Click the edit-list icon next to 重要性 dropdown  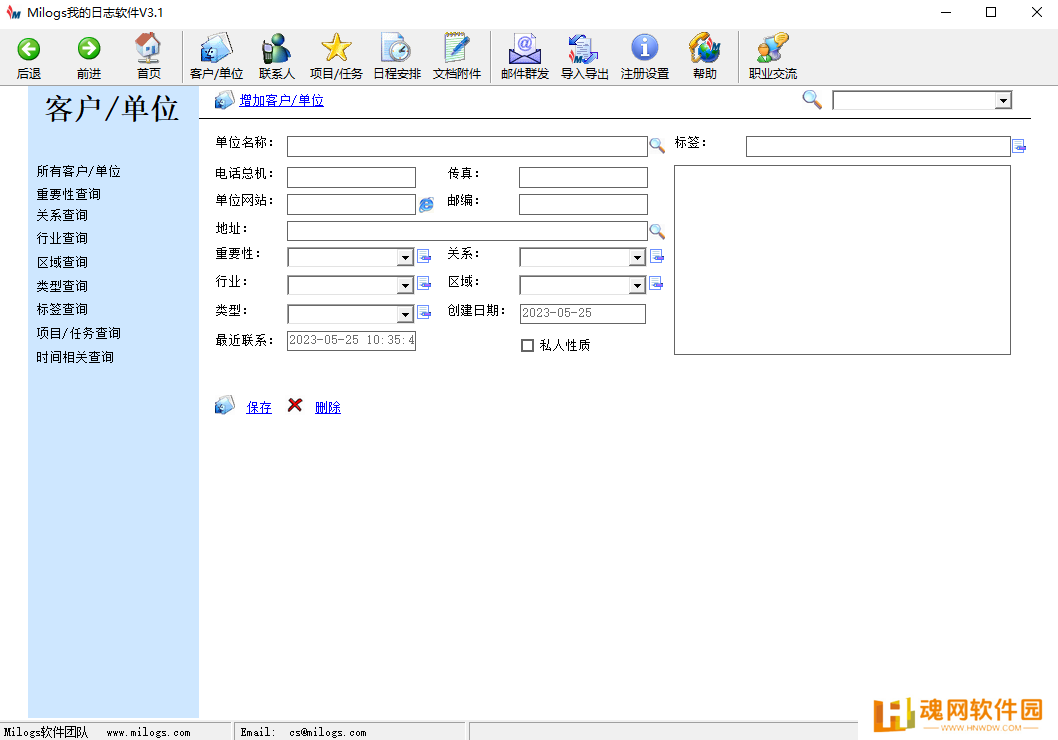pos(424,256)
